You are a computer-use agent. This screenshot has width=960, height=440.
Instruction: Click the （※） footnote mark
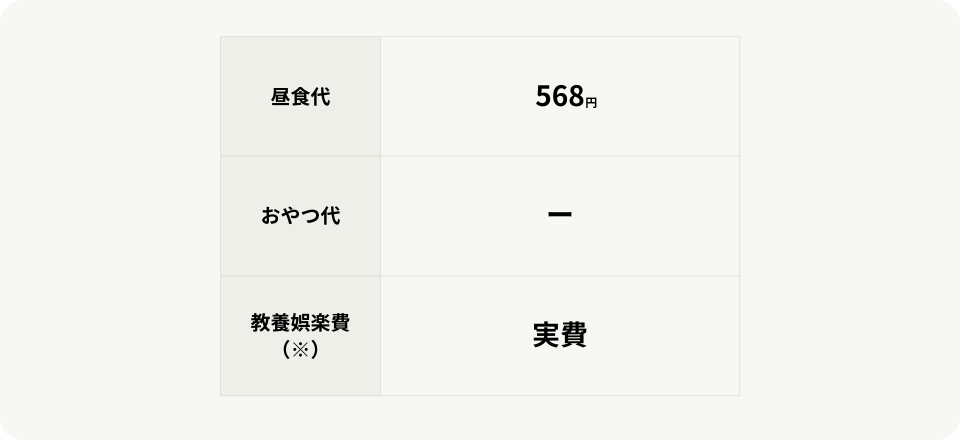pos(300,350)
